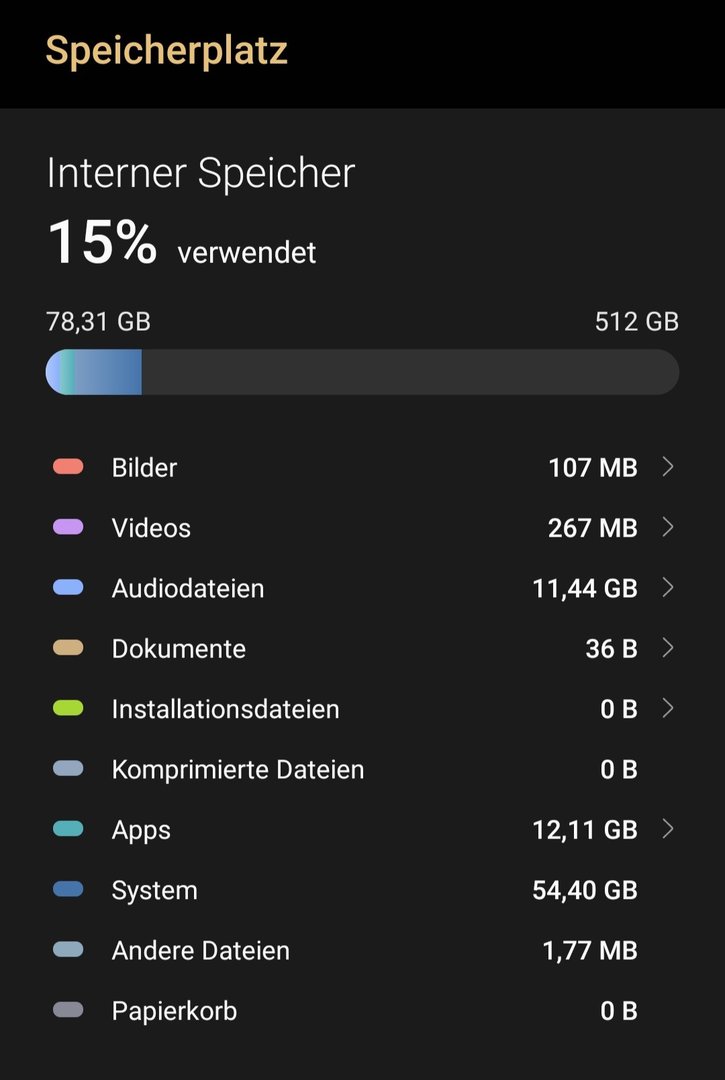Click the gray Papierkorb color pill
Screen dimensions: 725x1080
click(x=68, y=1010)
